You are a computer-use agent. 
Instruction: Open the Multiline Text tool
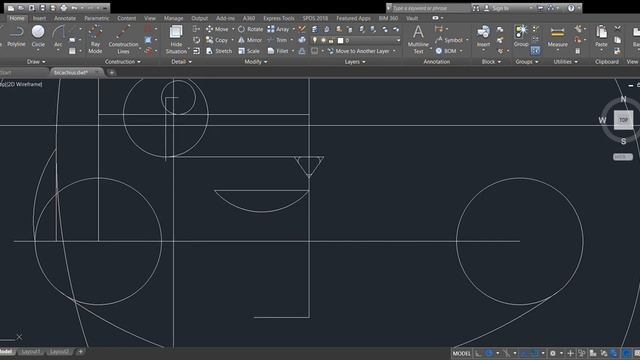[x=418, y=40]
